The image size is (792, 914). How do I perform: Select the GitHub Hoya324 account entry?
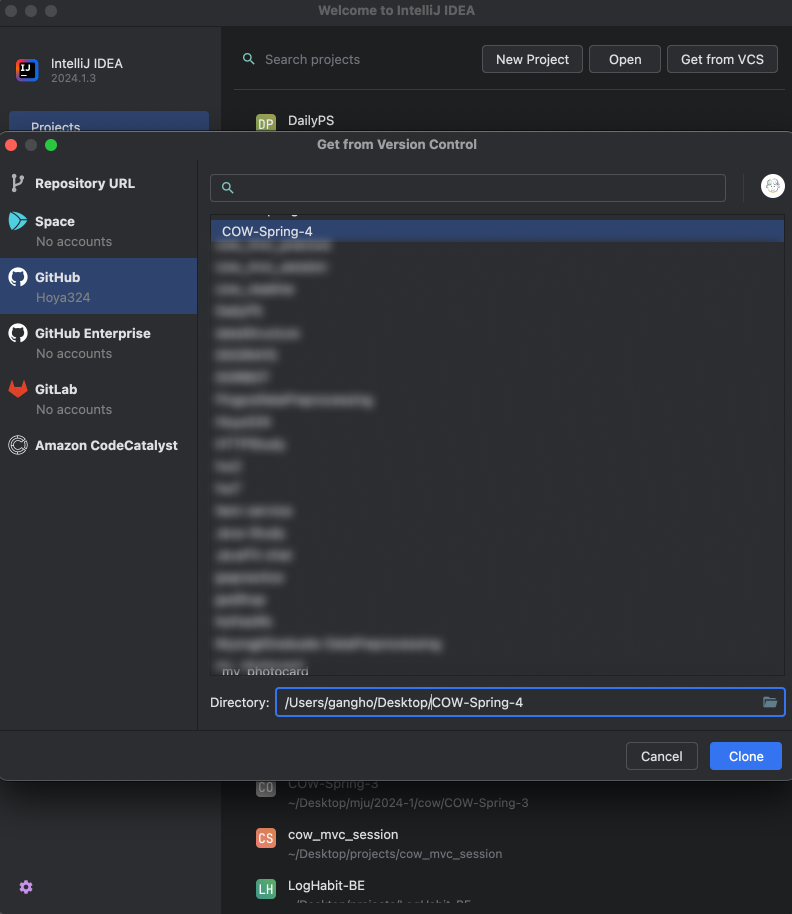(98, 286)
